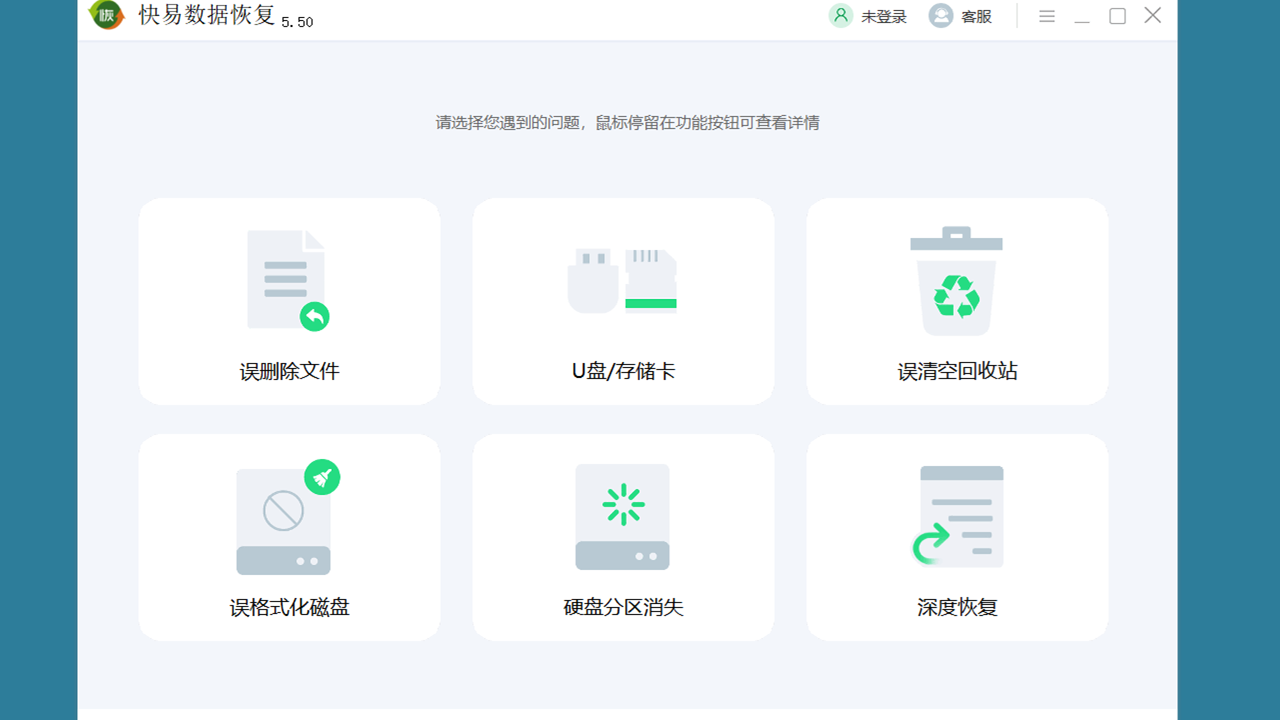The width and height of the screenshot is (1280, 720).
Task: Click the formatted disk icon with broom
Action: (x=288, y=517)
